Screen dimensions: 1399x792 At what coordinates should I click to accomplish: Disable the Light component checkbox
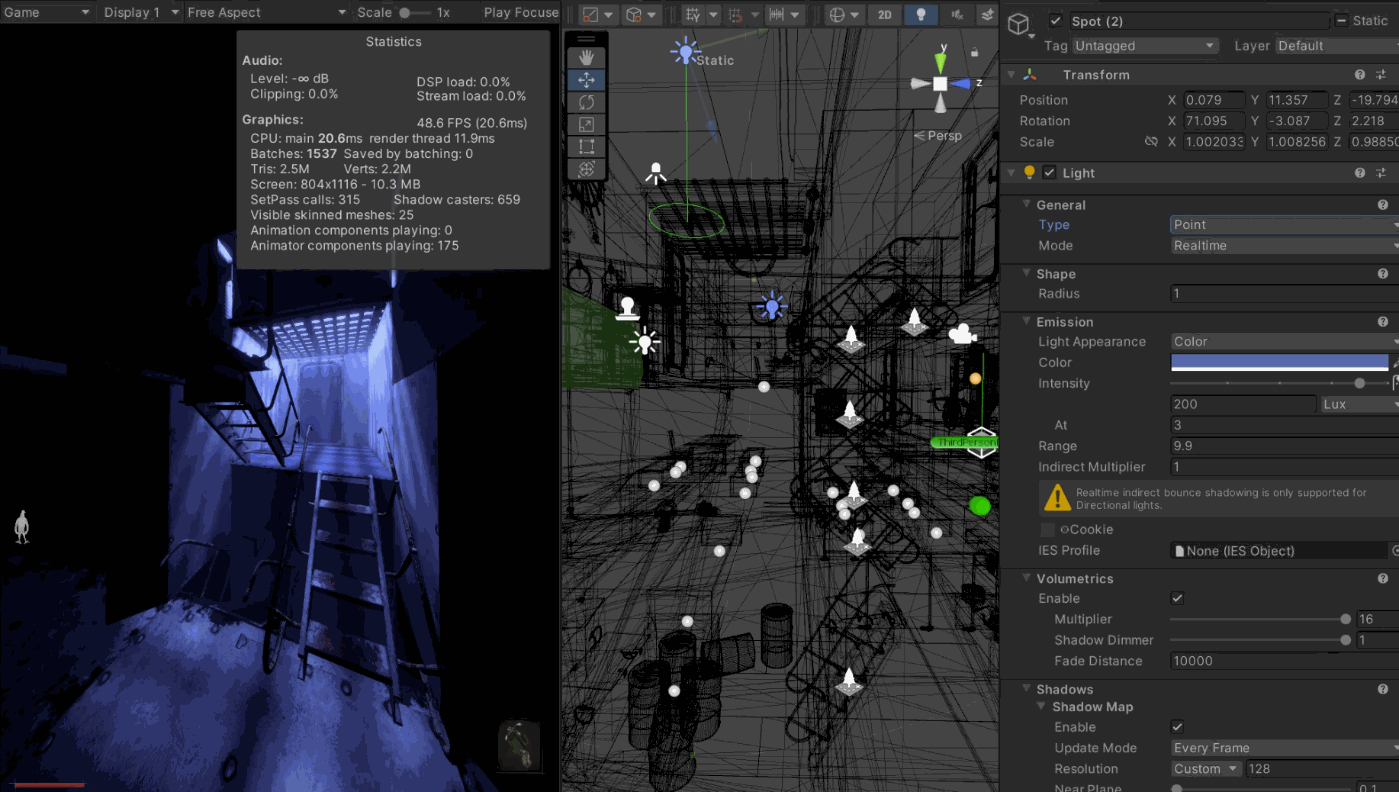(1049, 173)
